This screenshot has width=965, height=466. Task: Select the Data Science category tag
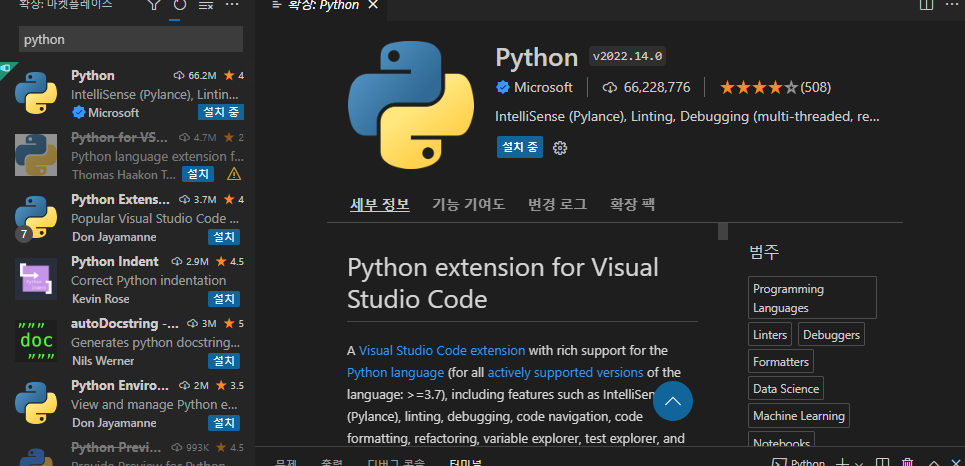tap(786, 388)
